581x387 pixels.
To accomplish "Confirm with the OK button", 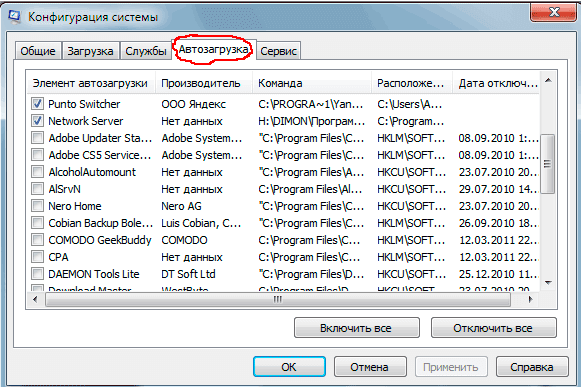I will [x=289, y=367].
